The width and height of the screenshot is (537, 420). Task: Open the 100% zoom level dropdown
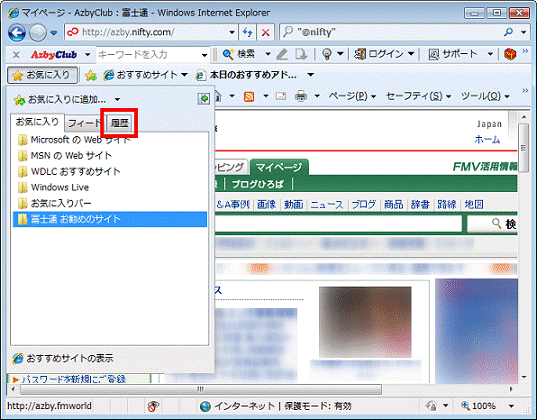[x=511, y=406]
